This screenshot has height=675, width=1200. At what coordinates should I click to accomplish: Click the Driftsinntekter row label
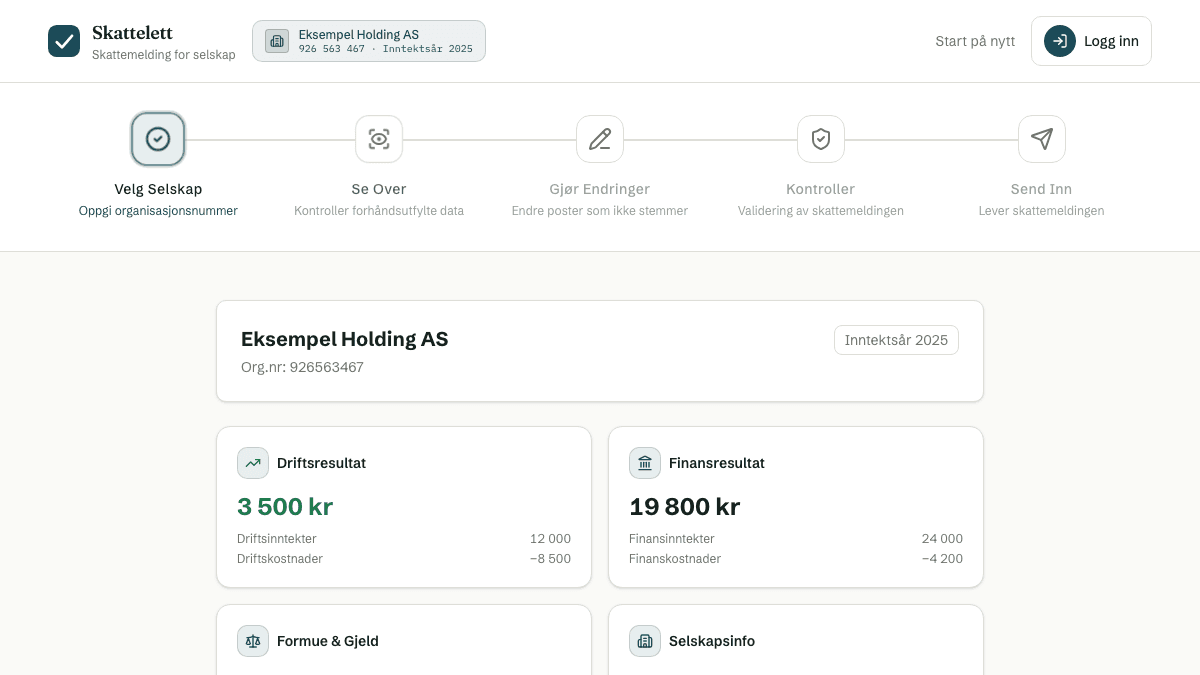277,539
